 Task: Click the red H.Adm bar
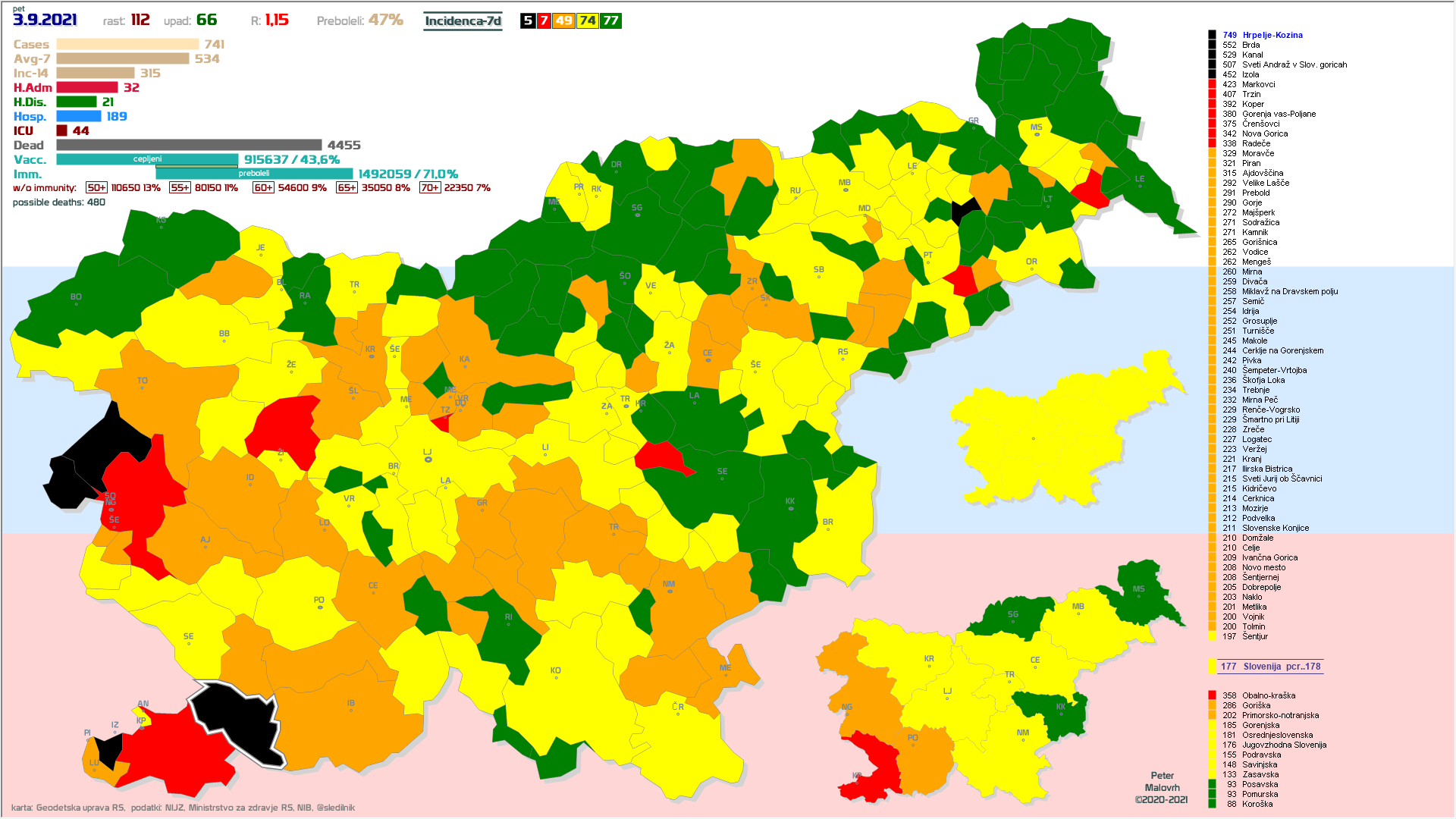coord(87,87)
